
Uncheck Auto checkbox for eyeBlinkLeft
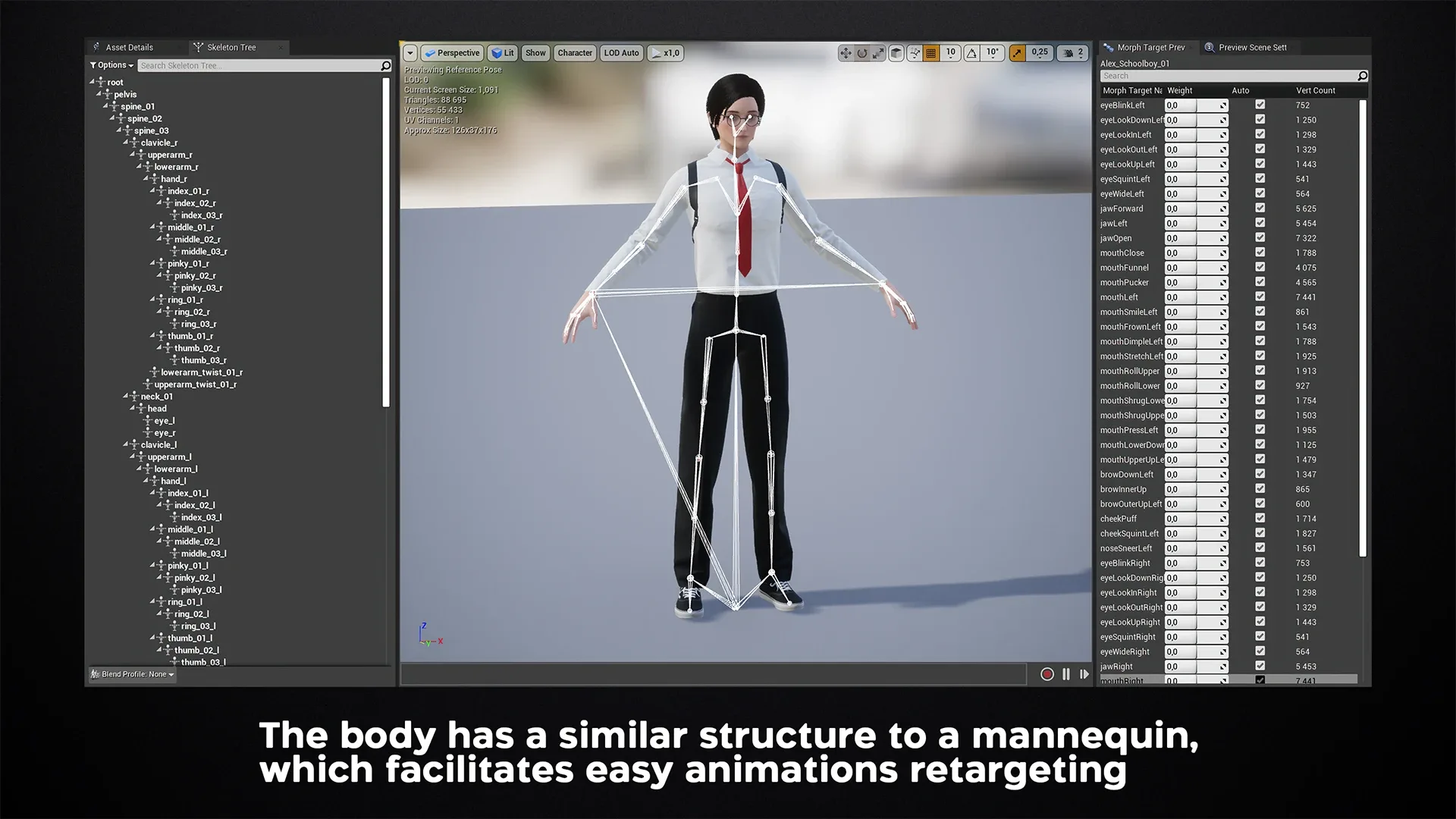click(1260, 105)
